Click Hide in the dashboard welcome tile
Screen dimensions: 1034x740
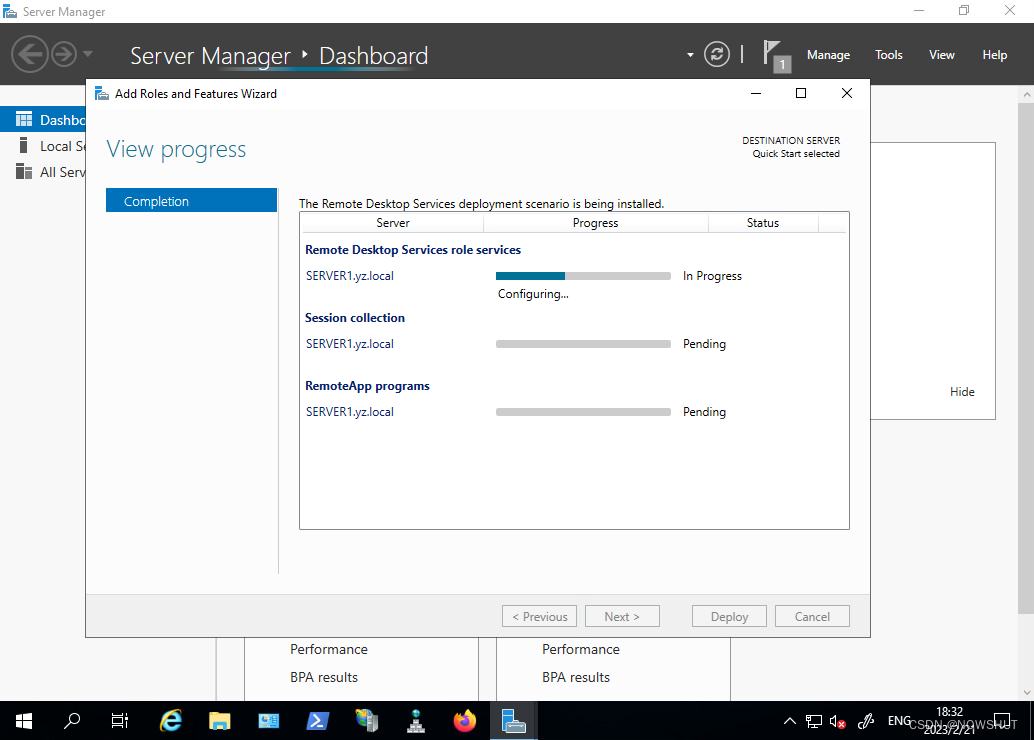pos(962,392)
